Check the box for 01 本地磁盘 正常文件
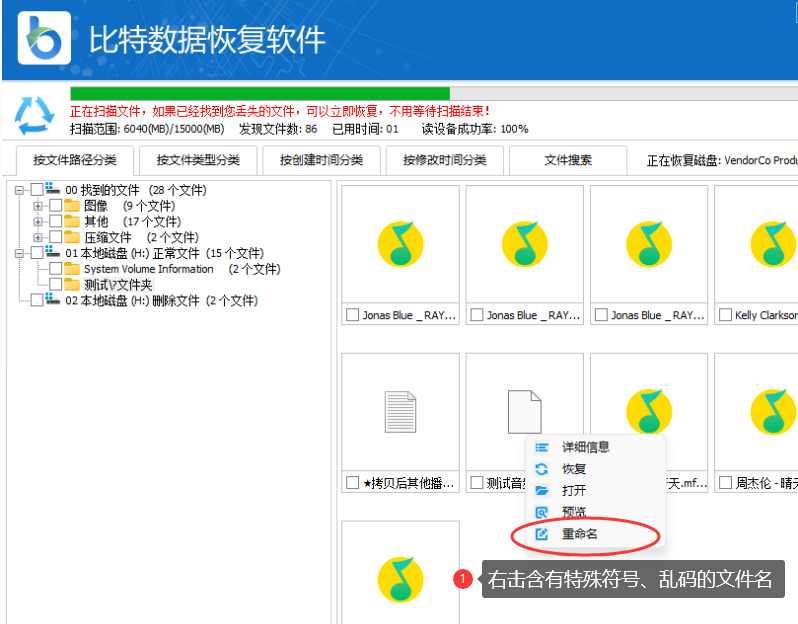This screenshot has width=798, height=624. pos(37,253)
